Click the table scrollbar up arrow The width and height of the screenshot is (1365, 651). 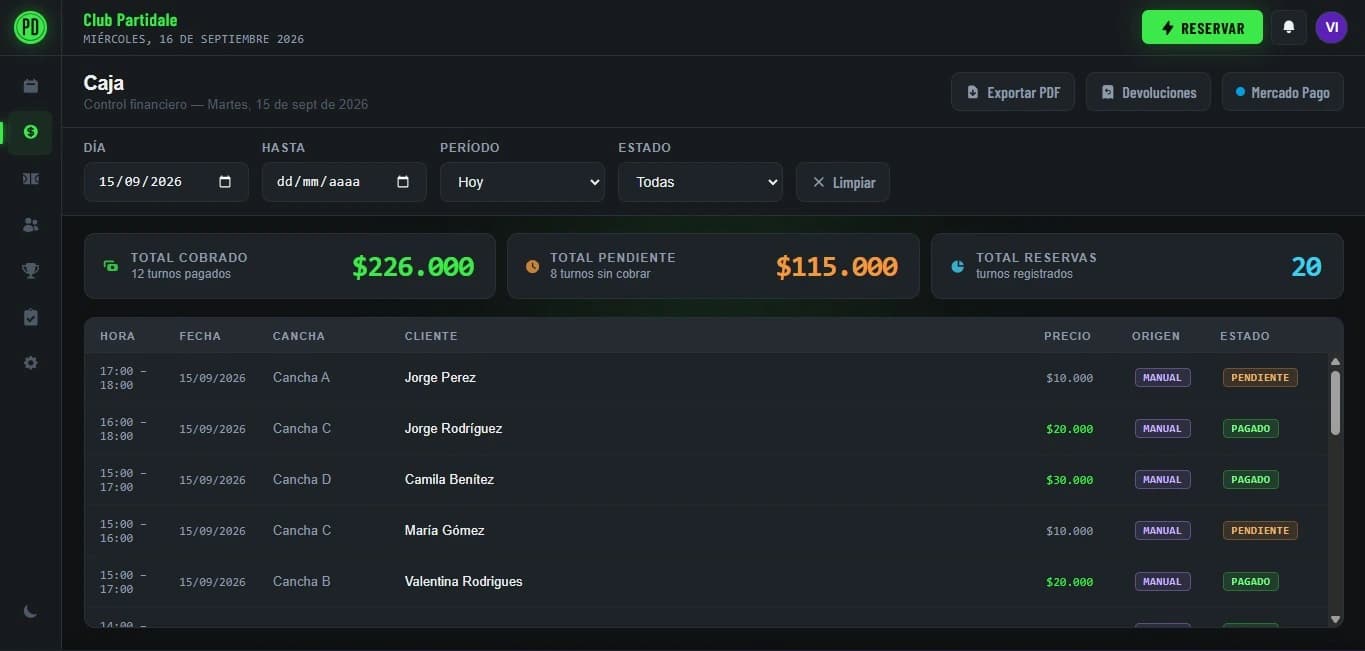(x=1335, y=362)
